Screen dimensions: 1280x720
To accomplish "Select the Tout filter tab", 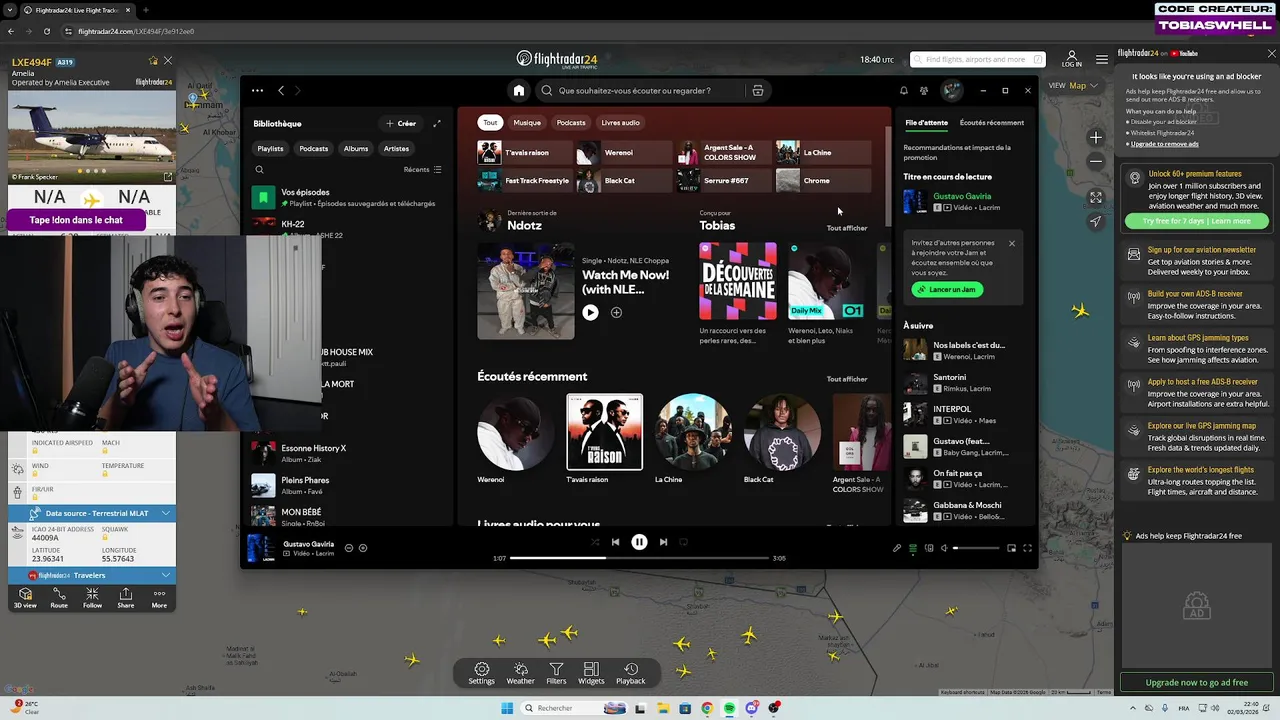I will pos(490,123).
